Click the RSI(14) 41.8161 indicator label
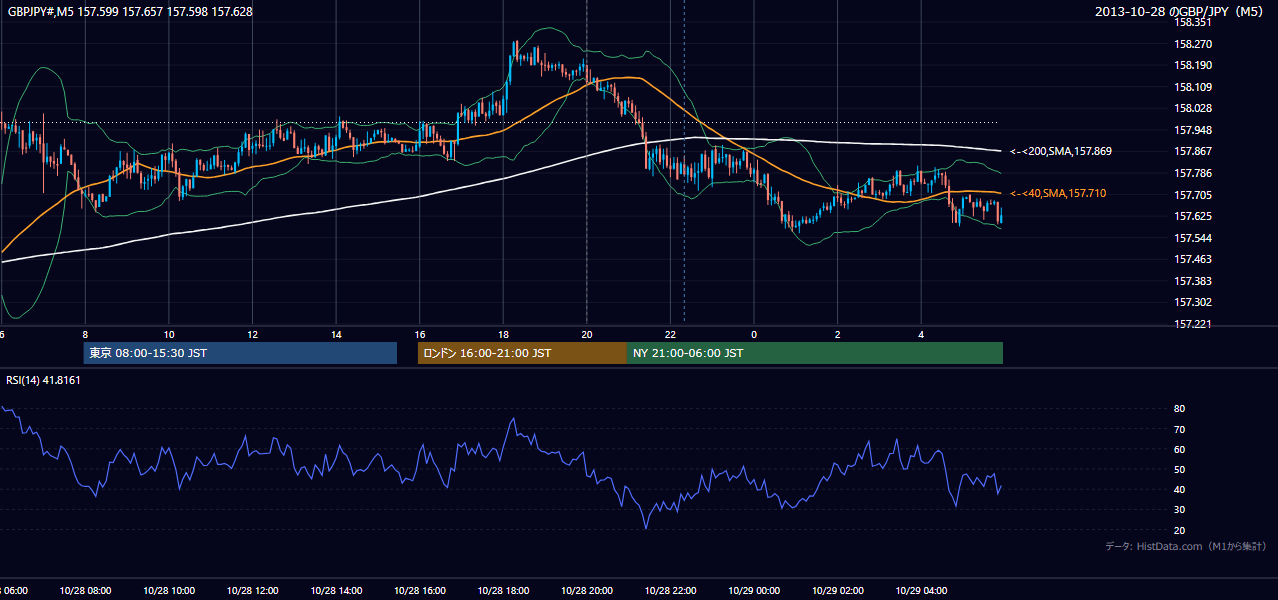The height and width of the screenshot is (600, 1278). (43, 380)
